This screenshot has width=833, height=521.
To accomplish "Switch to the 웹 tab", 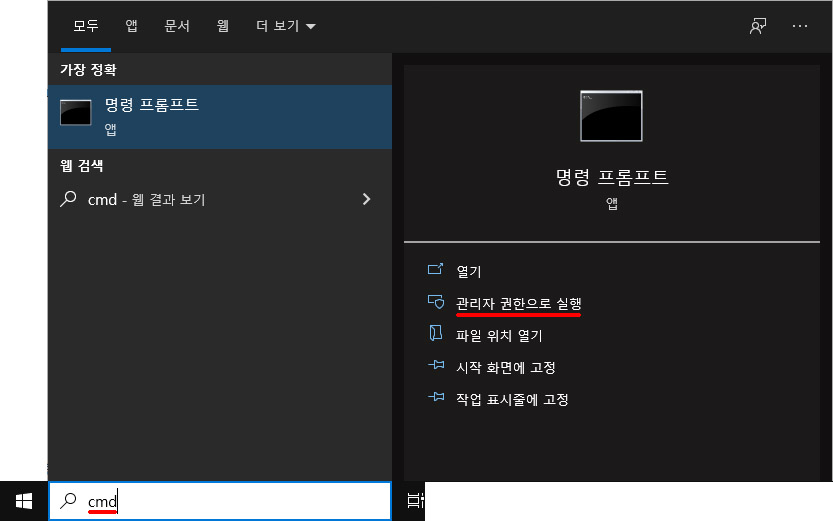I will (223, 25).
